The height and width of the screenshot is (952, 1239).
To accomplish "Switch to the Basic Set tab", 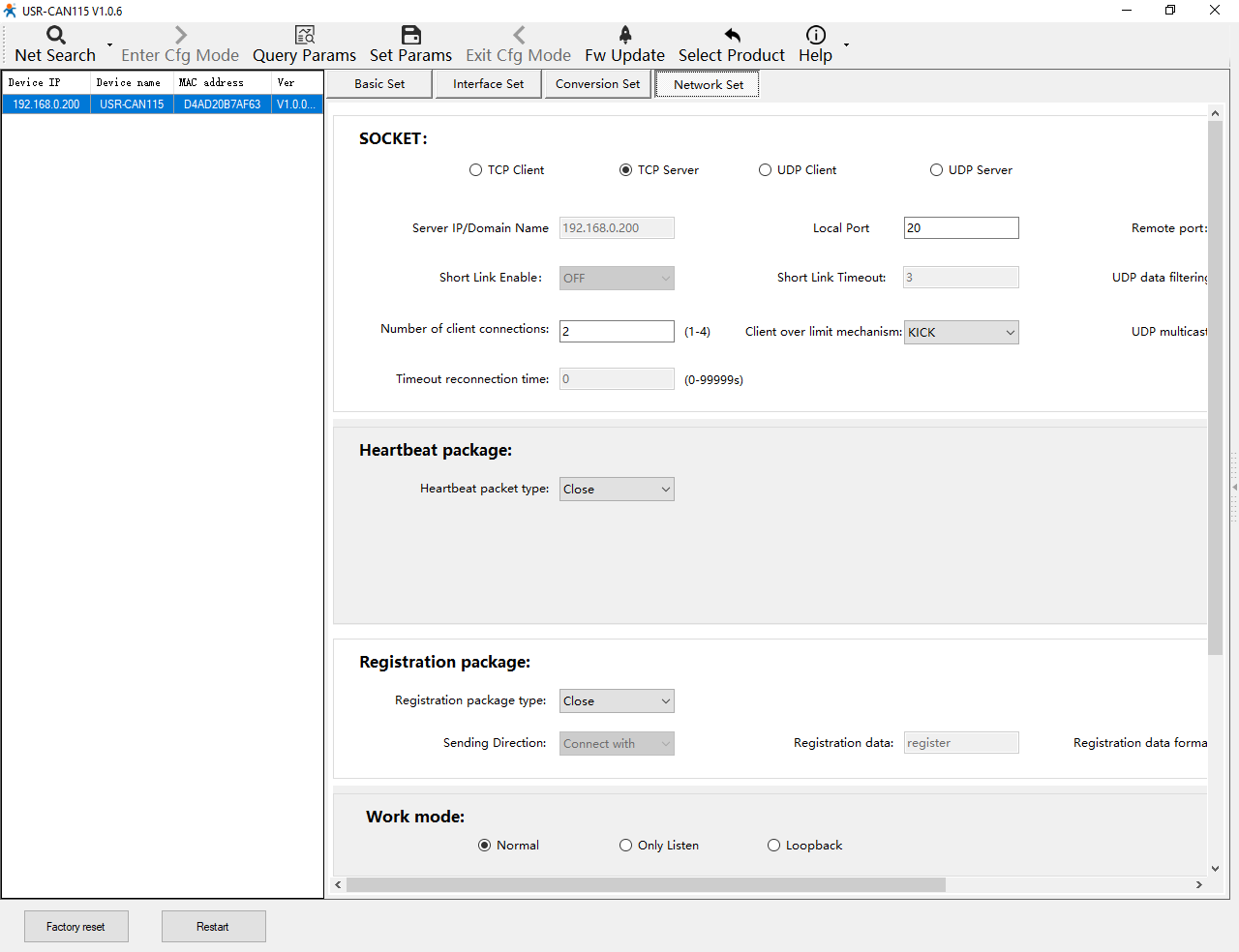I will click(379, 84).
